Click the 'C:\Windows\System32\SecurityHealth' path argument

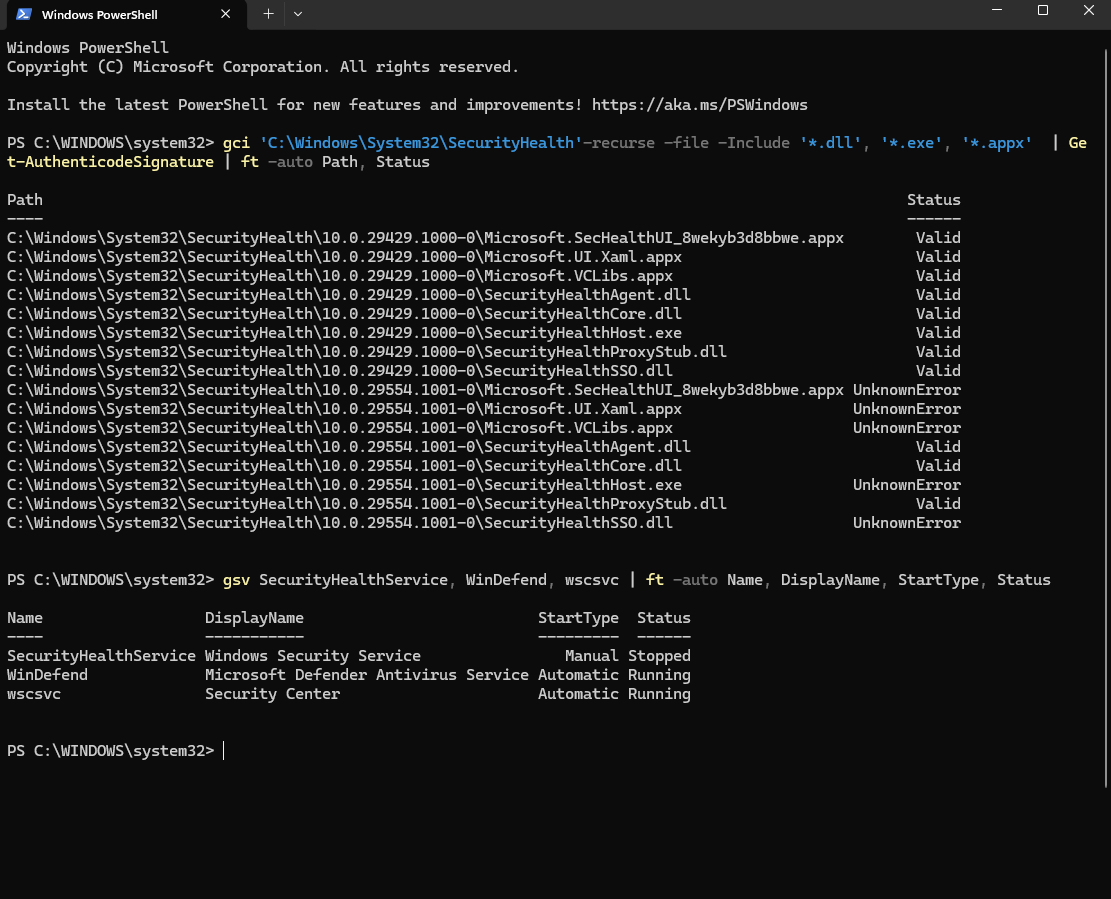pos(421,143)
